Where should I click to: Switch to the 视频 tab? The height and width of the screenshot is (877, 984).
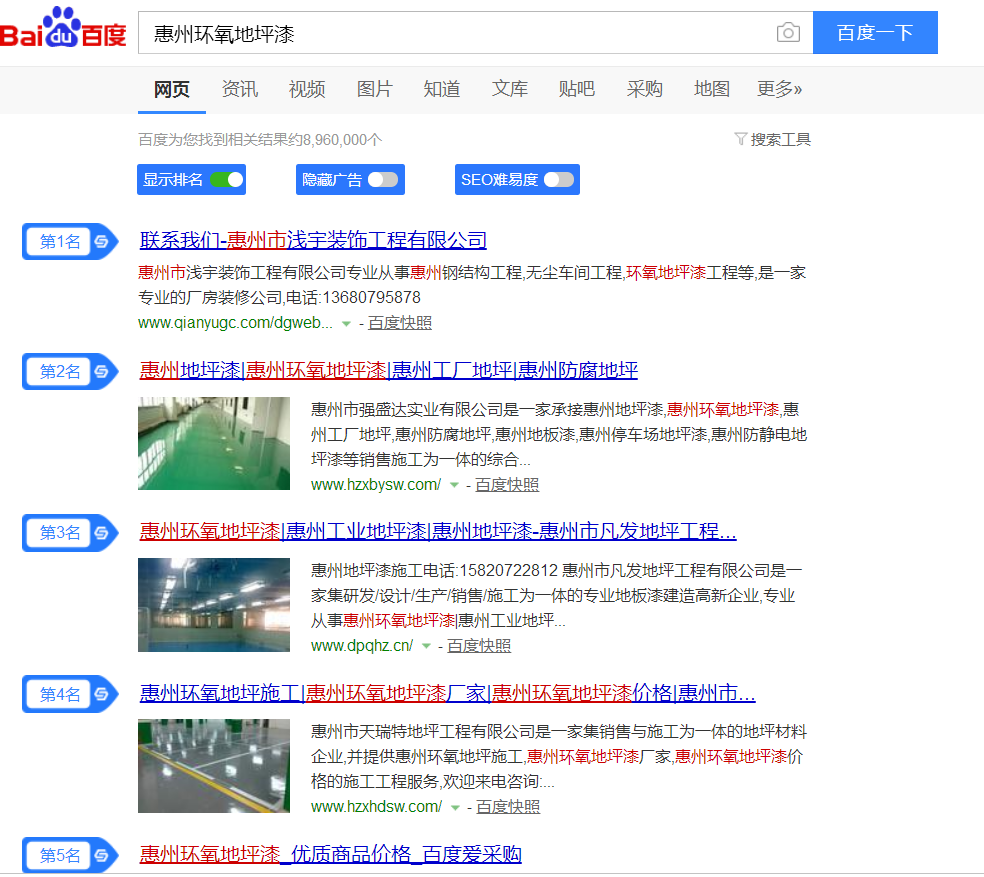coord(307,89)
